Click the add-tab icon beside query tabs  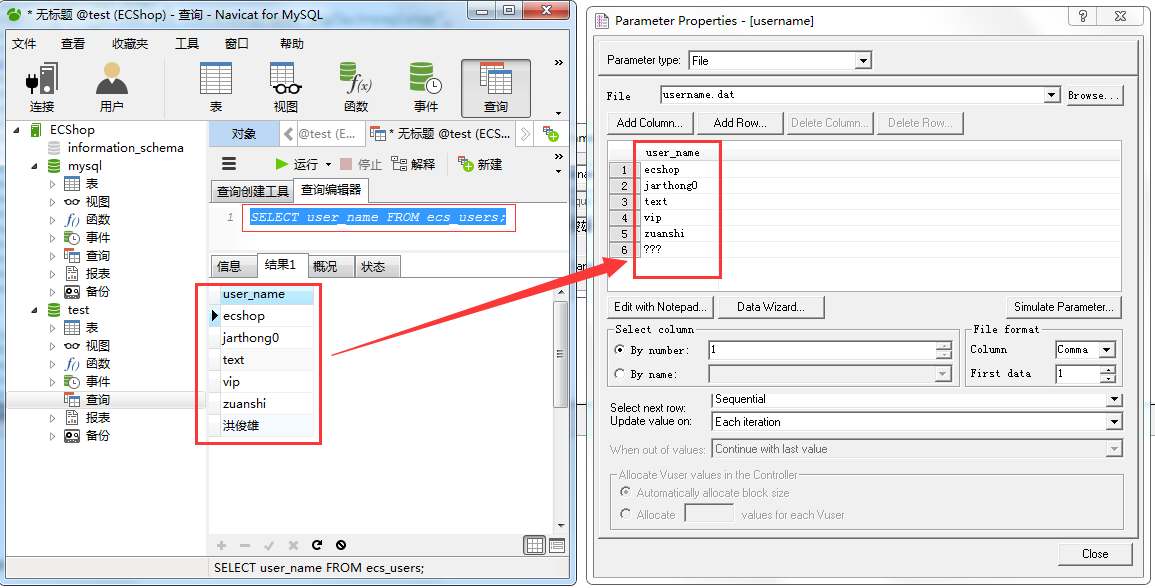550,134
